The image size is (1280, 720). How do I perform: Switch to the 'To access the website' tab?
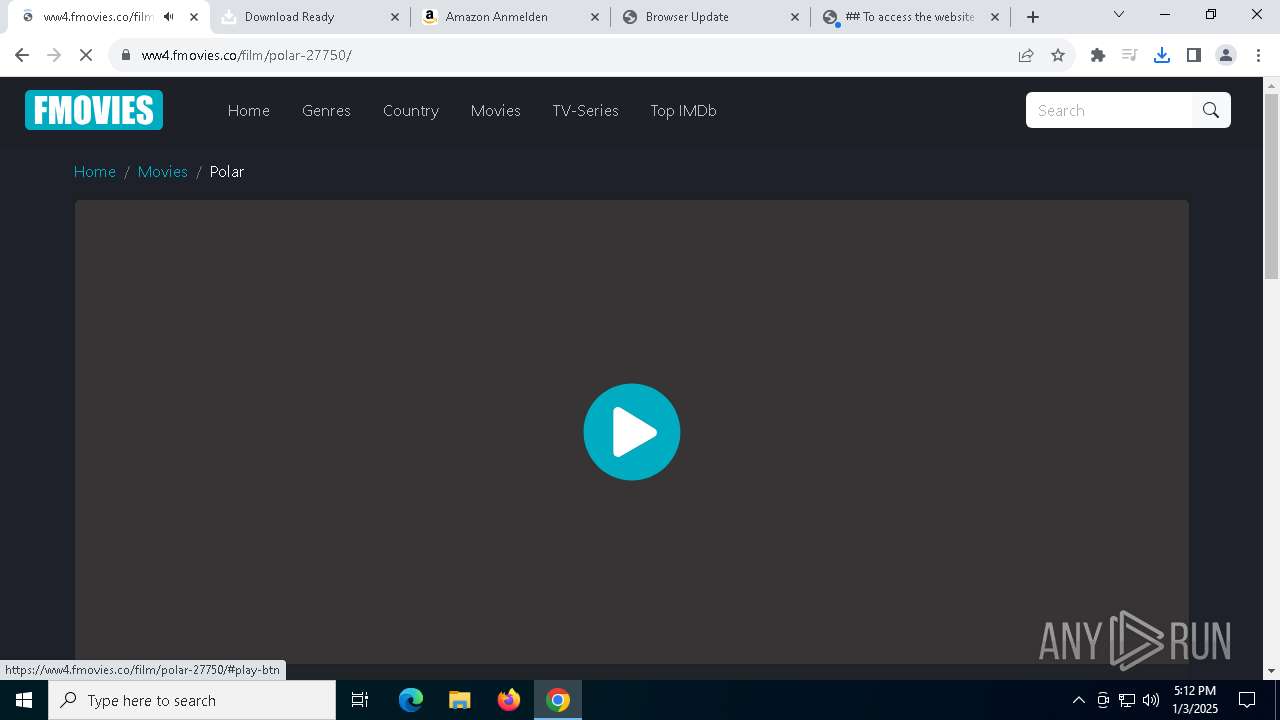(911, 17)
